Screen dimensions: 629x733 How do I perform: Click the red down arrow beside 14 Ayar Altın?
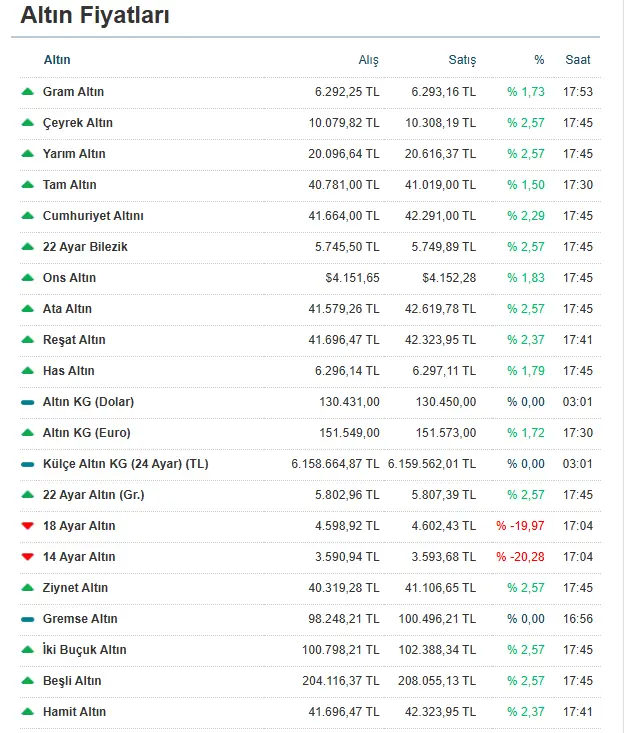28,557
